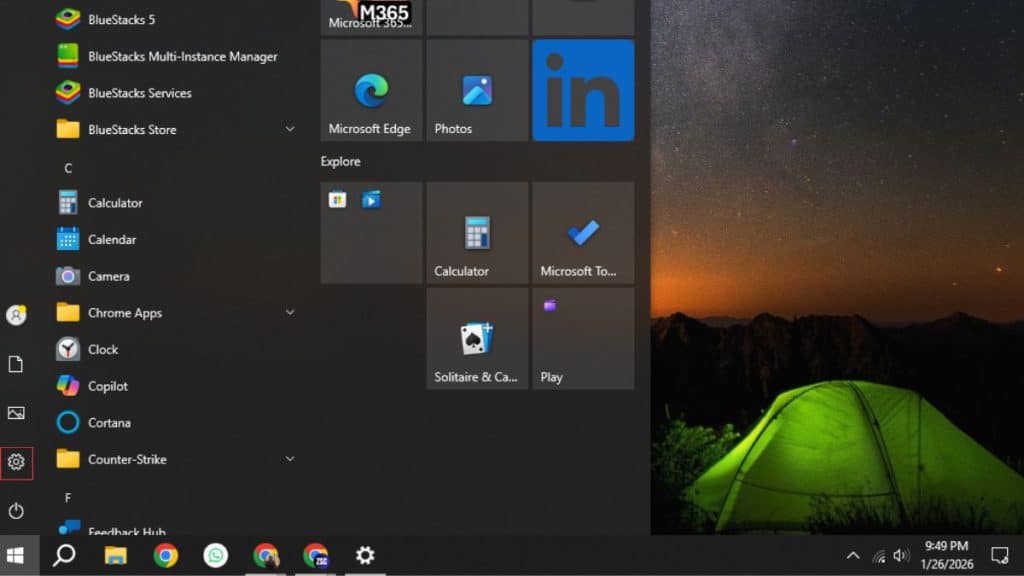The width and height of the screenshot is (1024, 576).
Task: Open WhatsApp from the taskbar
Action: click(x=218, y=556)
